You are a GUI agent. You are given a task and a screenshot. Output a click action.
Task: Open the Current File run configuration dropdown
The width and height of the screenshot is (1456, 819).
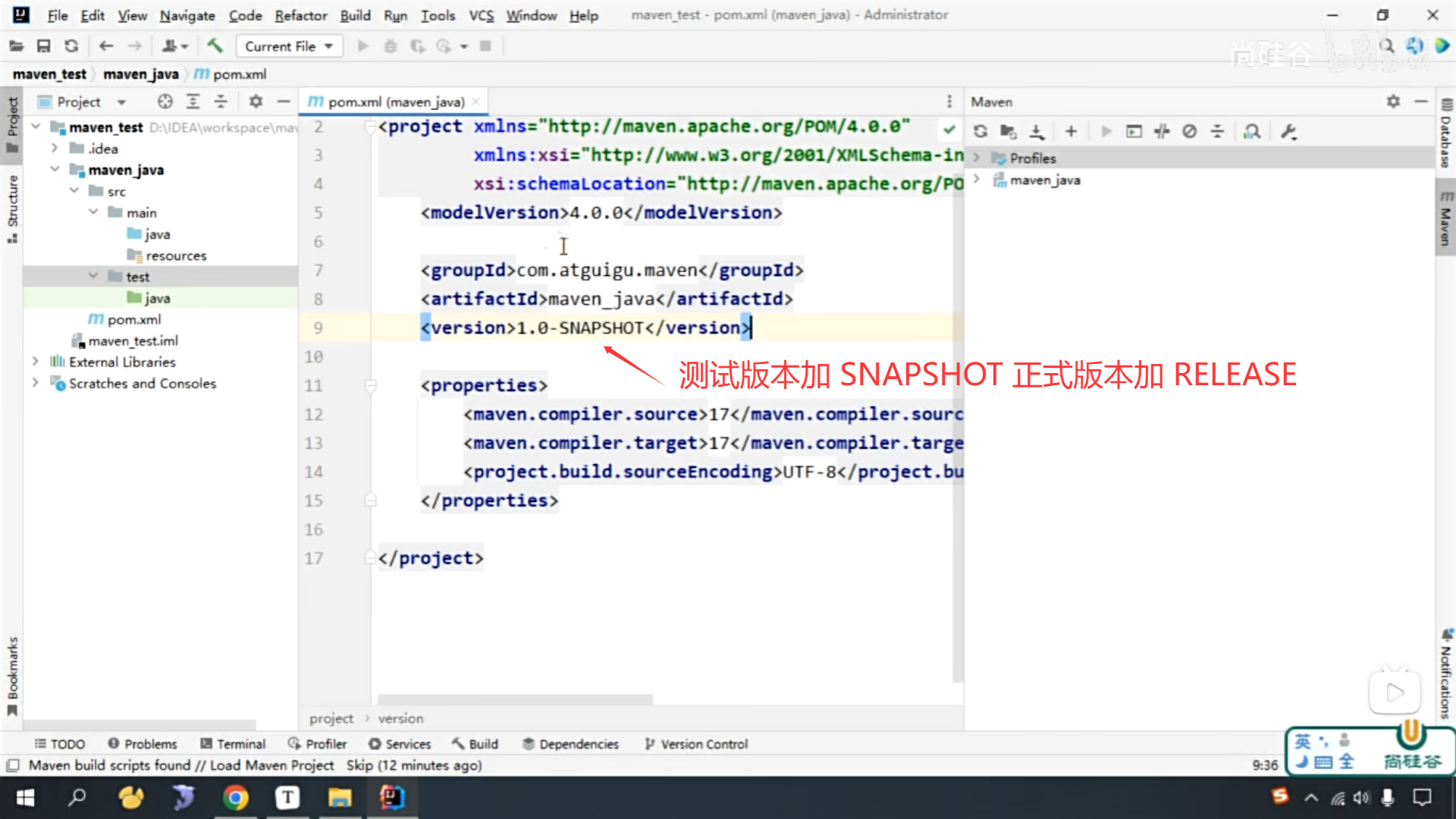pos(289,46)
